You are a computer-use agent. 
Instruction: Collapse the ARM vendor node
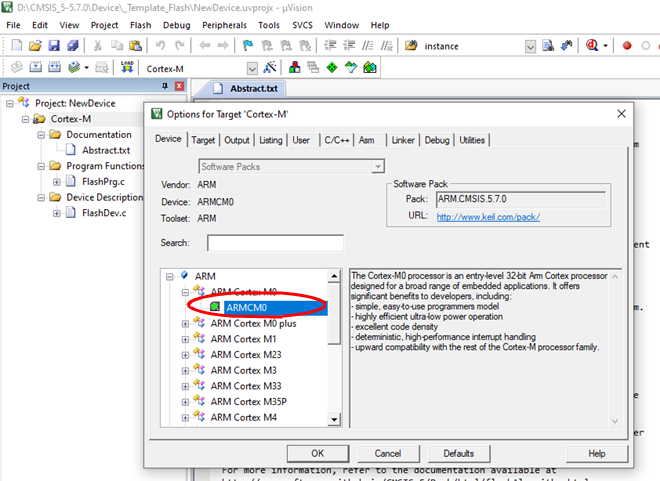click(169, 276)
